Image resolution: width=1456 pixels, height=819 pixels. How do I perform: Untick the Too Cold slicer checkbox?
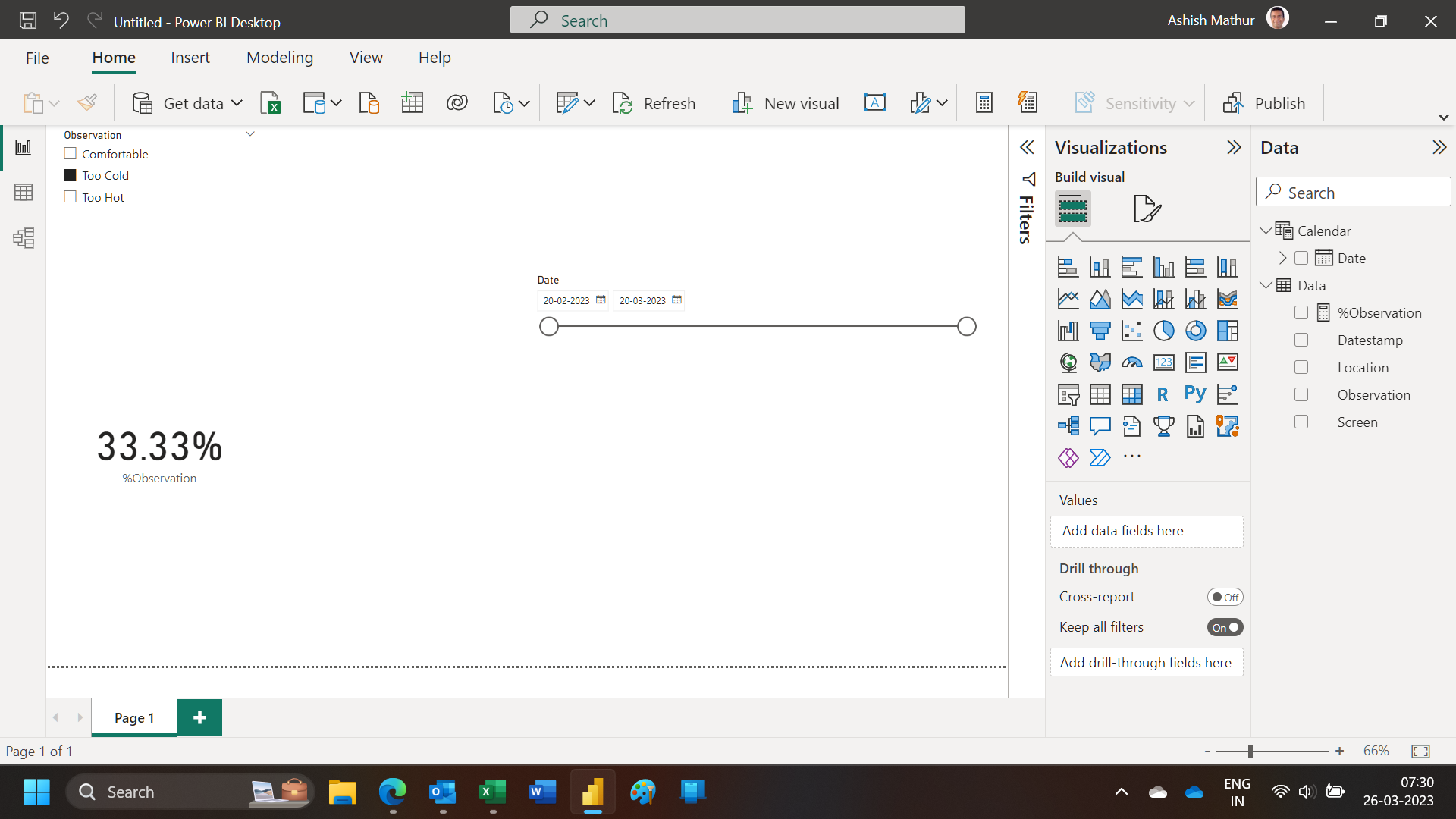tap(71, 175)
